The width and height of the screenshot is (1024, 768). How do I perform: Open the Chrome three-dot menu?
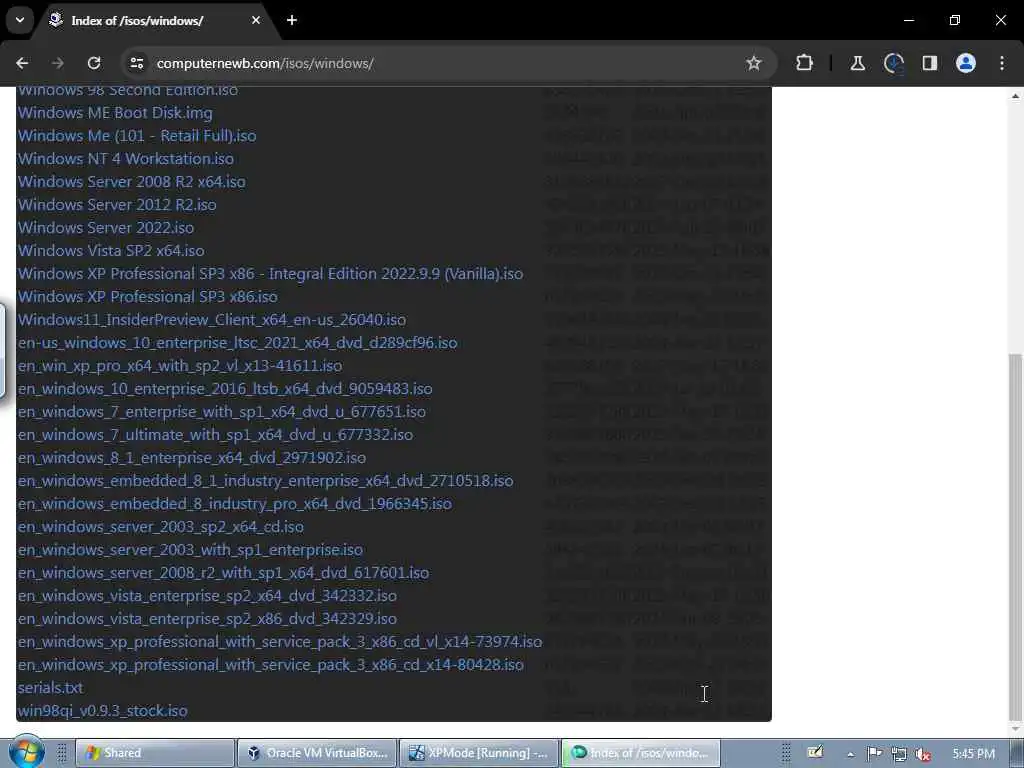point(1002,63)
